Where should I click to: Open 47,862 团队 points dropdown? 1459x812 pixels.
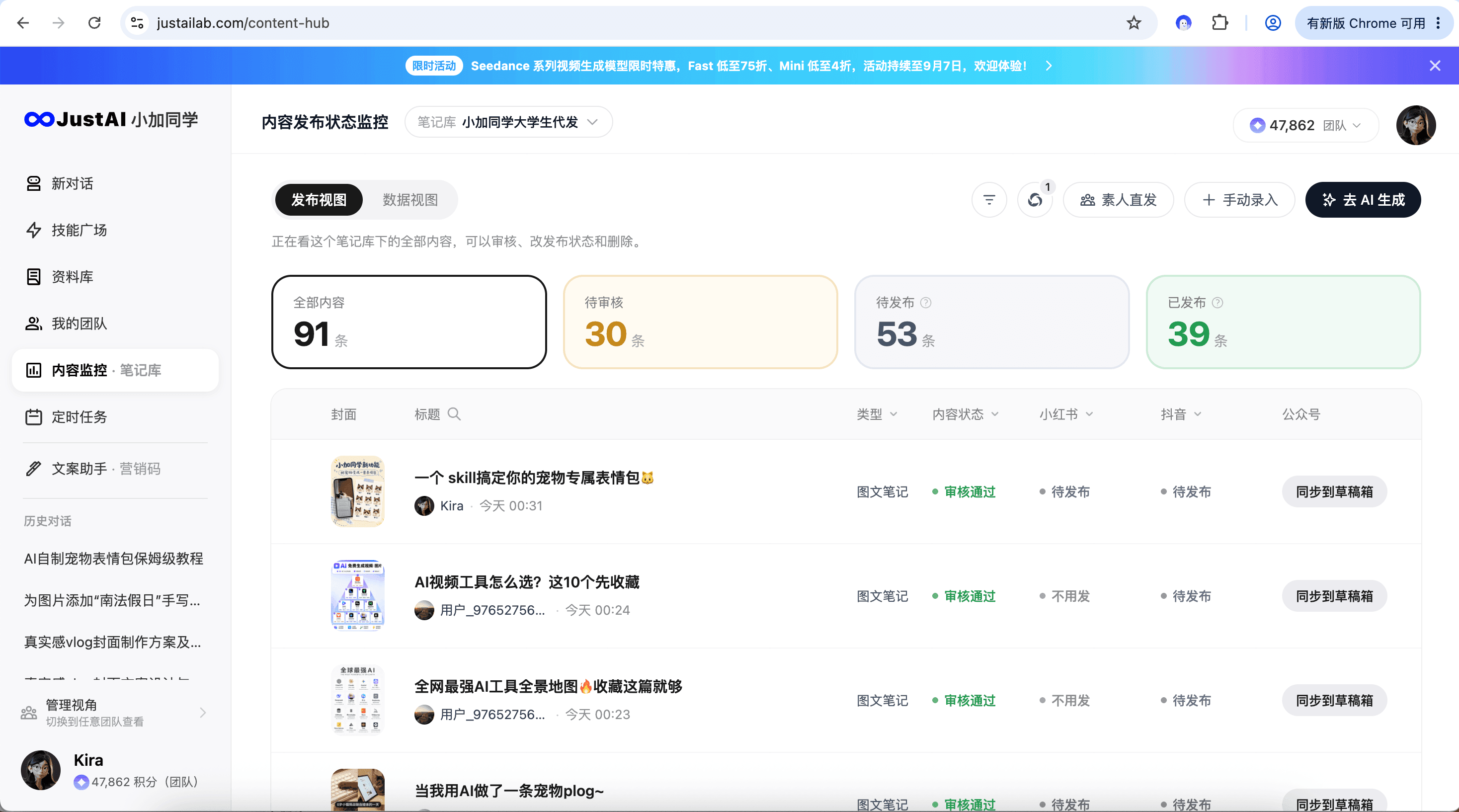(1305, 125)
